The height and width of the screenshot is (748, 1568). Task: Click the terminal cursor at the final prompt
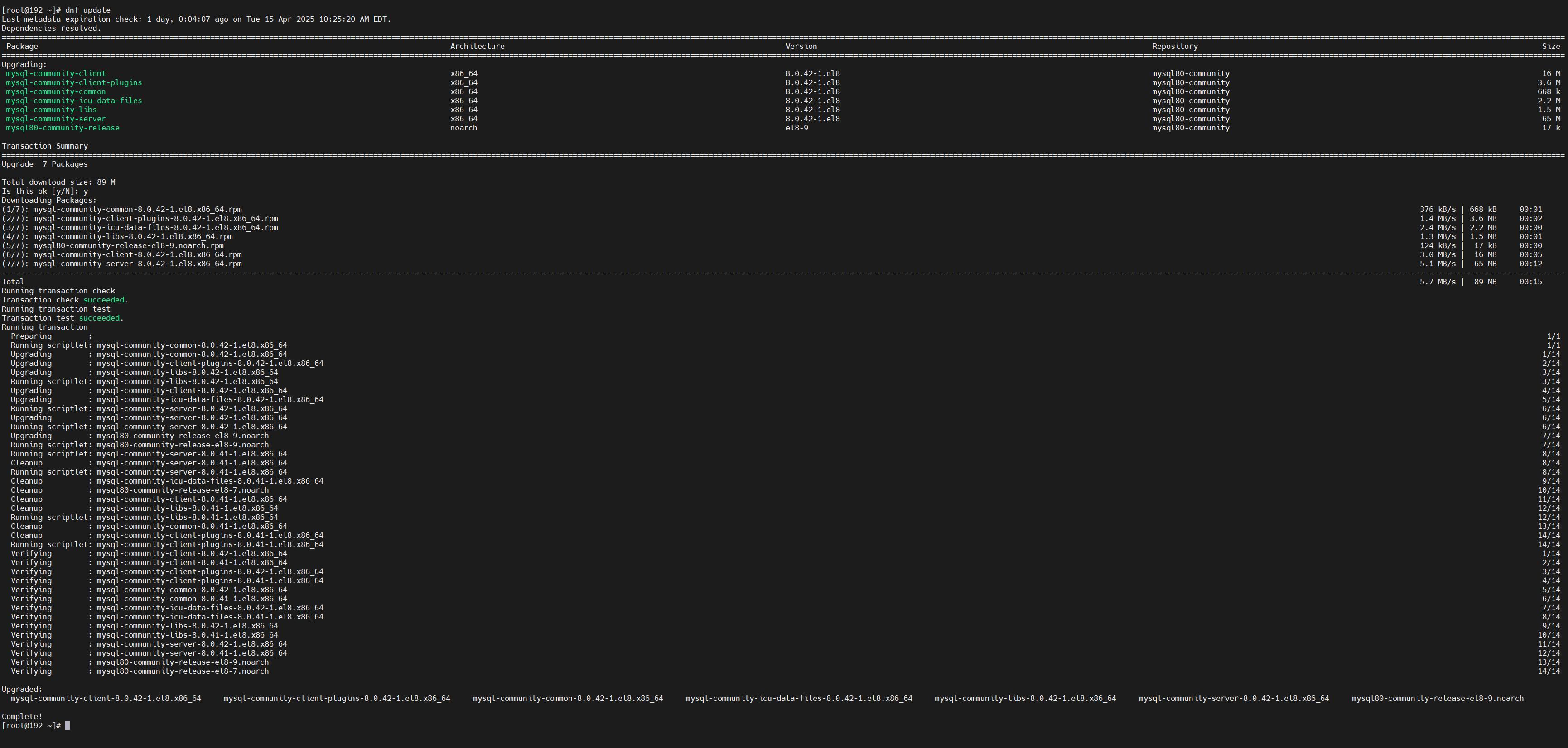(68, 725)
